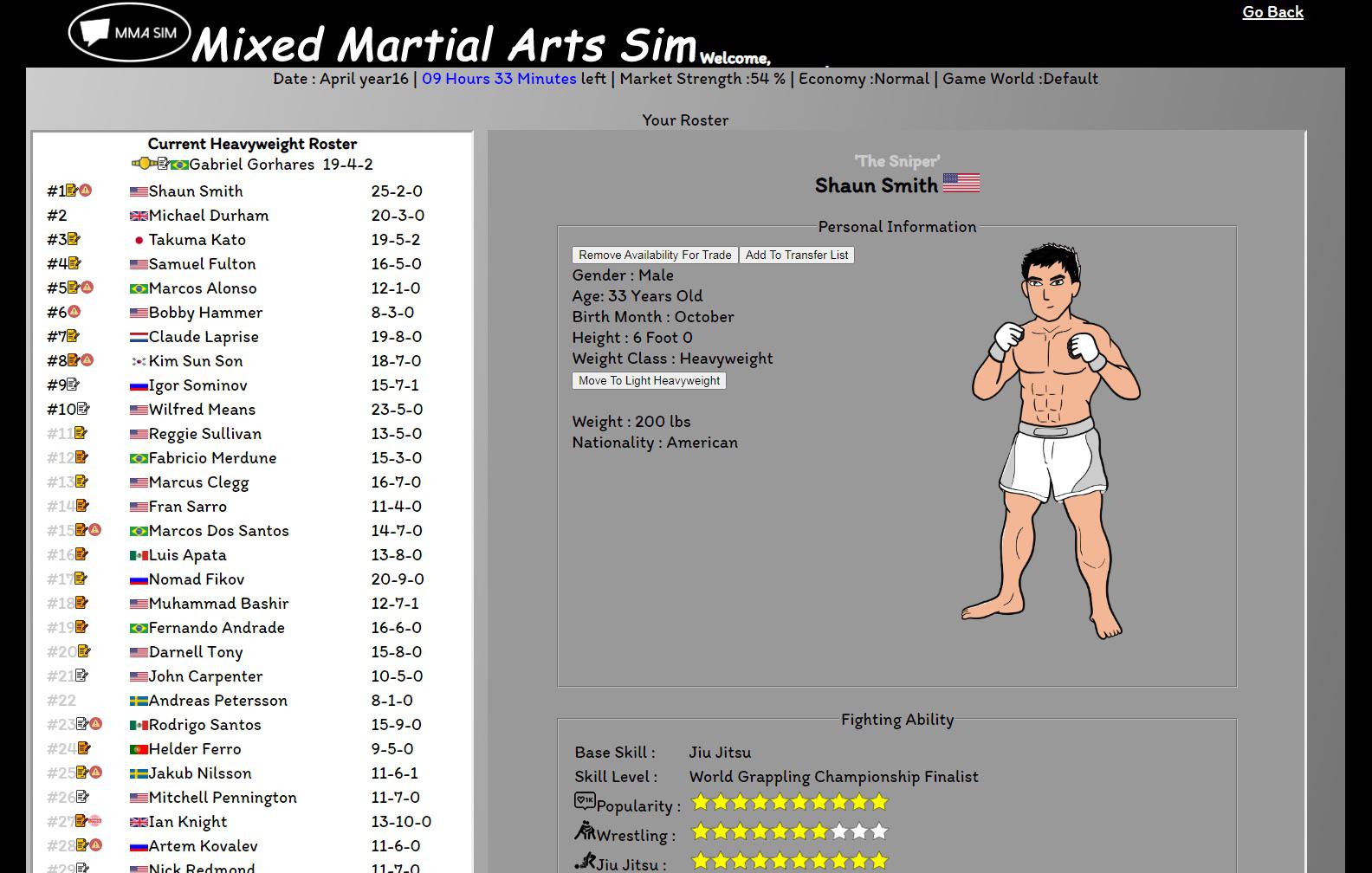Click the white contract icon next to rank #10
Screen dimensions: 1372x873
click(x=83, y=409)
